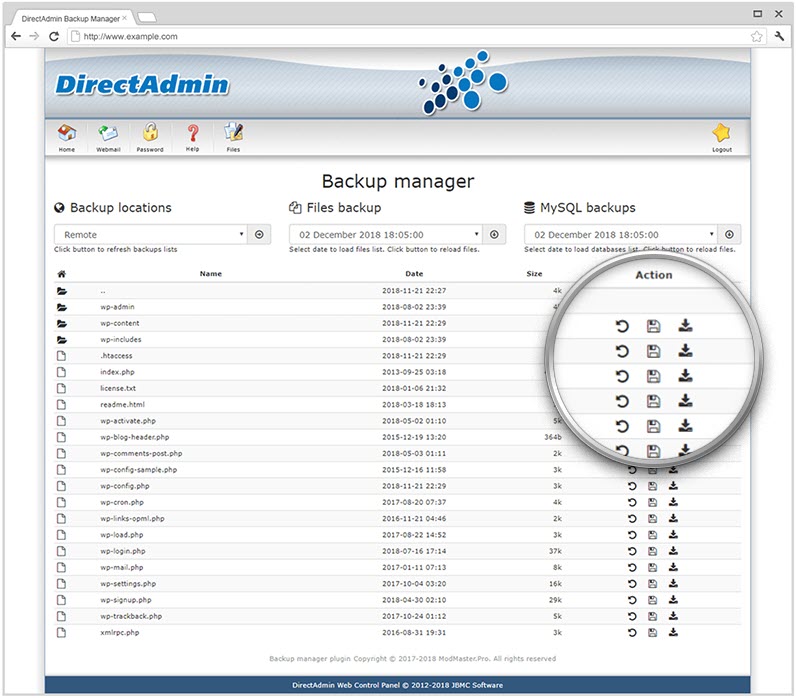Click save icon for wp-login.php row
This screenshot has height=698, width=796.
coord(653,551)
